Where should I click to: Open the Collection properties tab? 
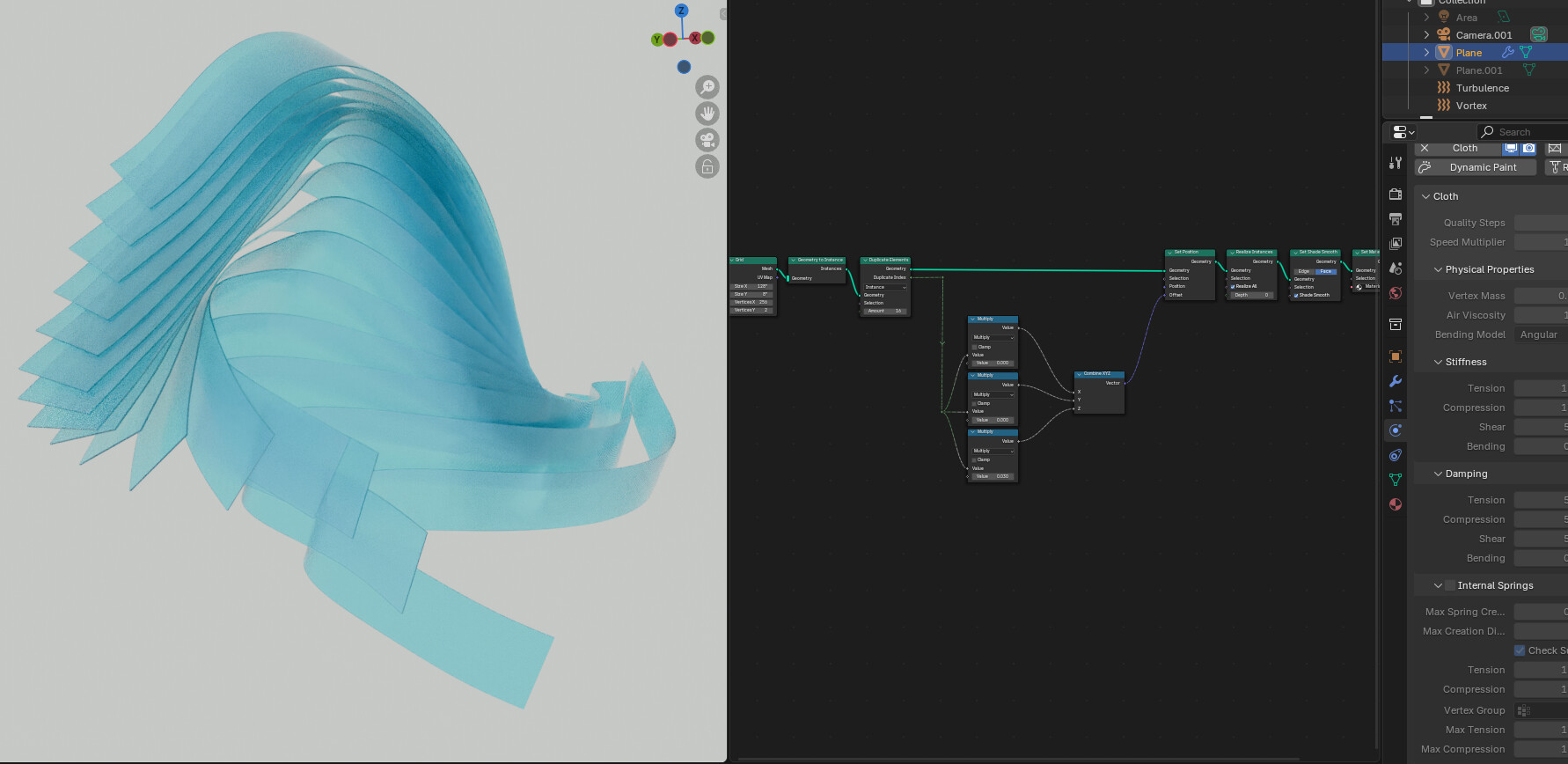(1396, 325)
